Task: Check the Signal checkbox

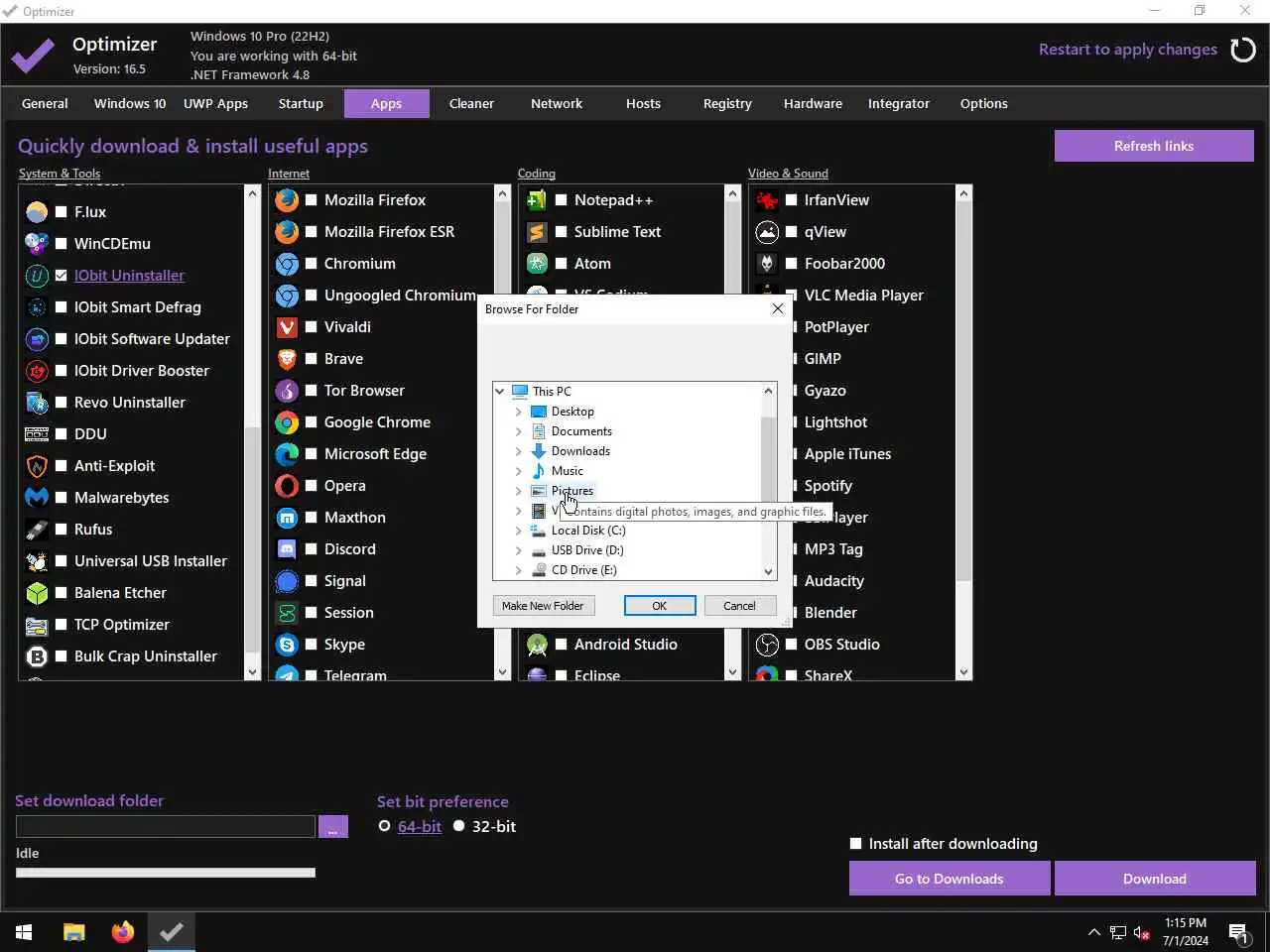Action: 312,581
